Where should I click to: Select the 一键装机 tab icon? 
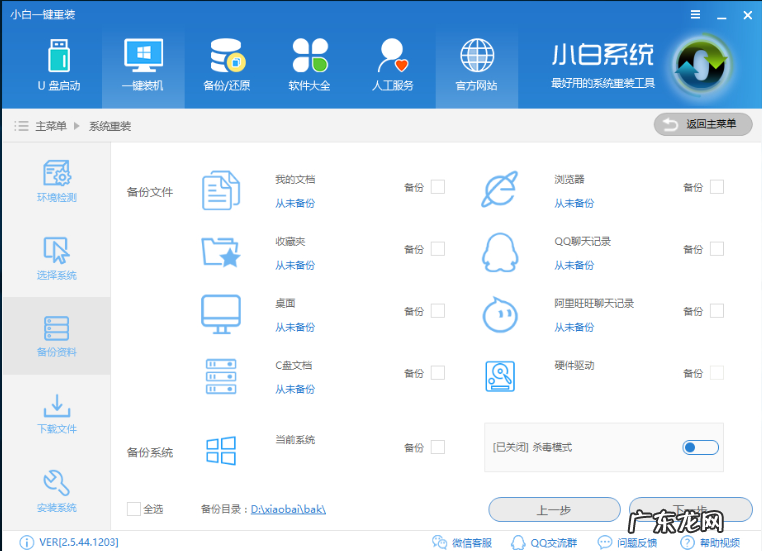(143, 55)
